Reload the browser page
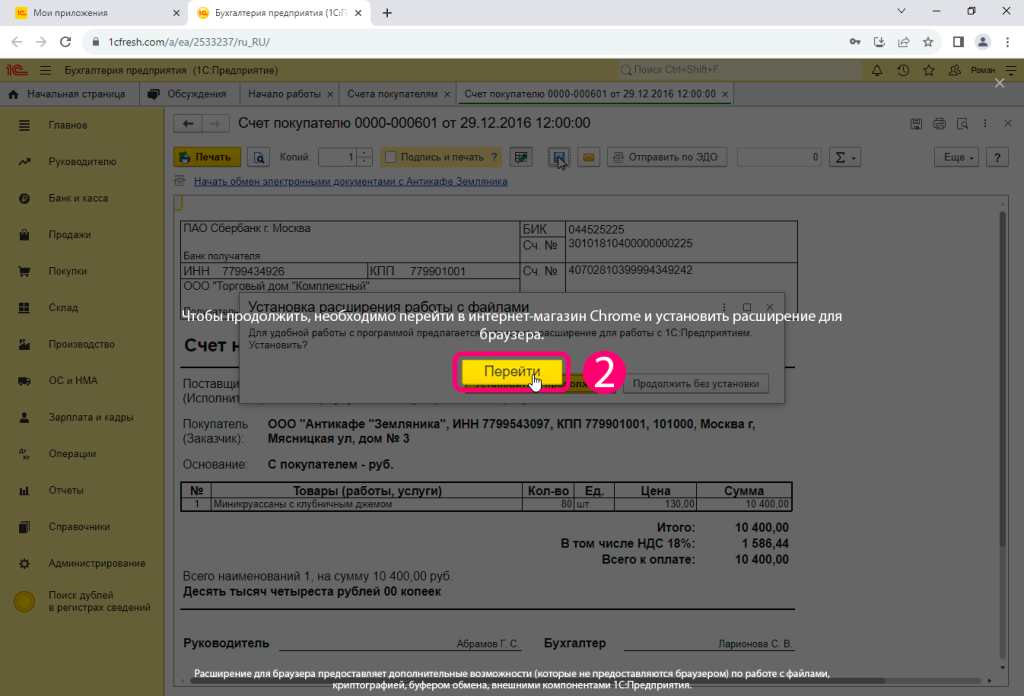This screenshot has width=1024, height=696. click(x=65, y=42)
